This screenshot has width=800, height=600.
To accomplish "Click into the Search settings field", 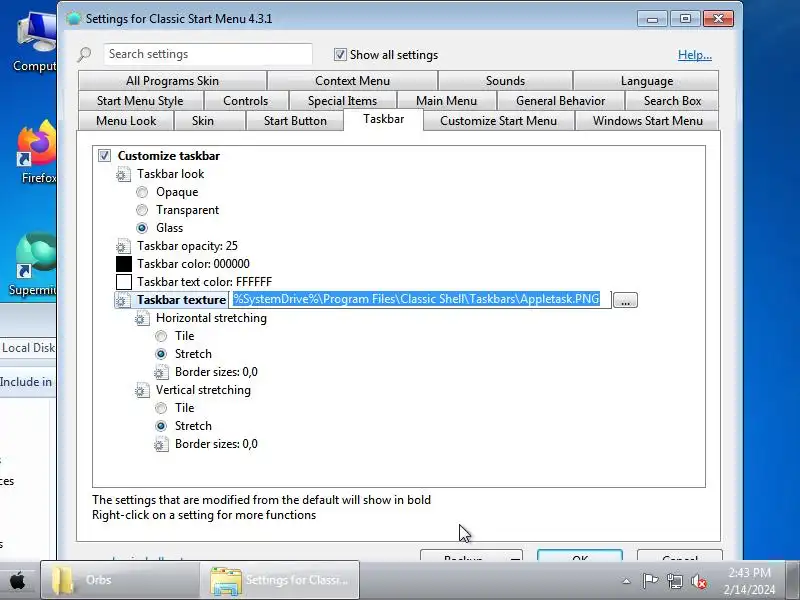I will click(x=208, y=54).
